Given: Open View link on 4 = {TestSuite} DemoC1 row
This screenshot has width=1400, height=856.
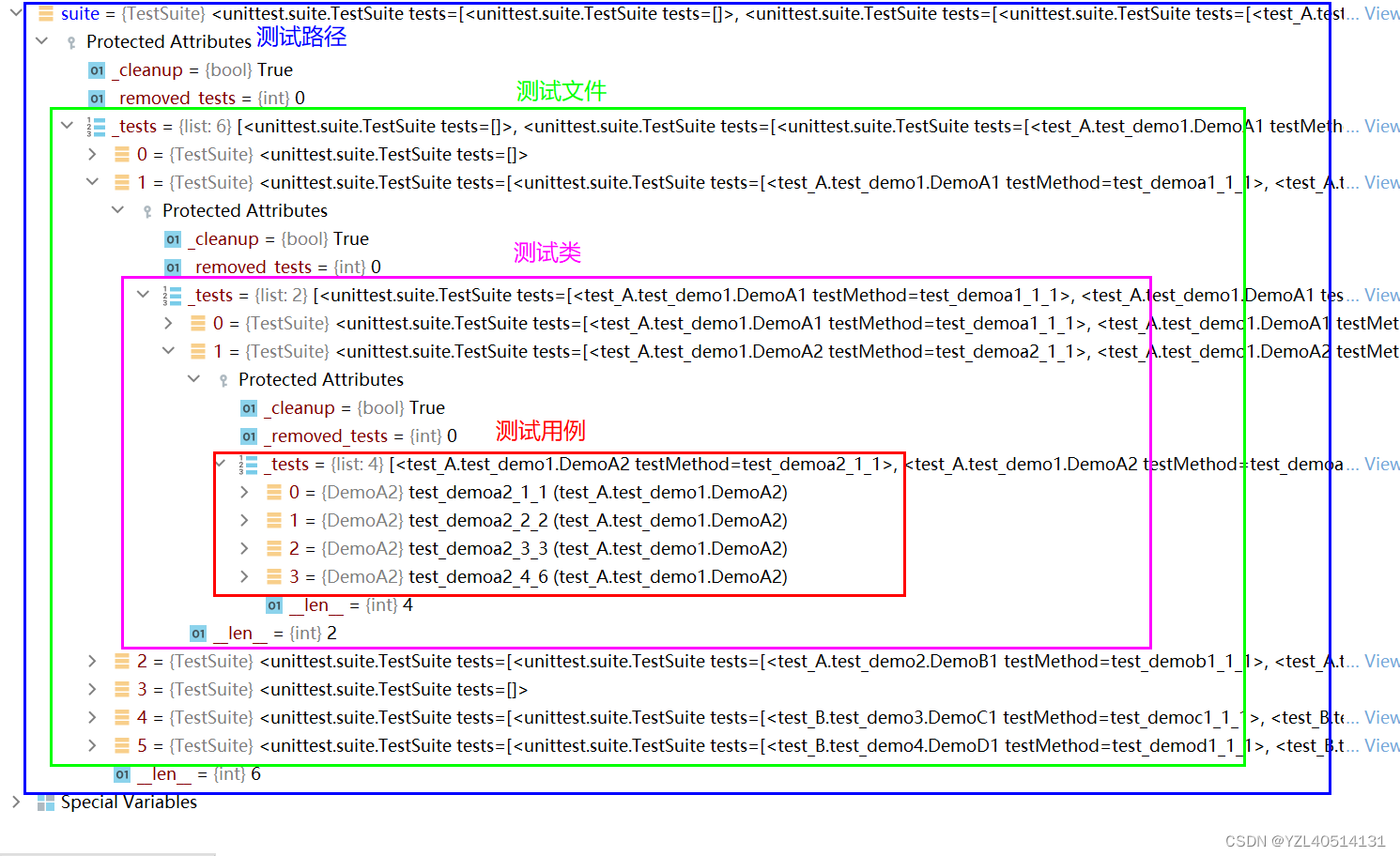Looking at the screenshot, I should point(1381,717).
